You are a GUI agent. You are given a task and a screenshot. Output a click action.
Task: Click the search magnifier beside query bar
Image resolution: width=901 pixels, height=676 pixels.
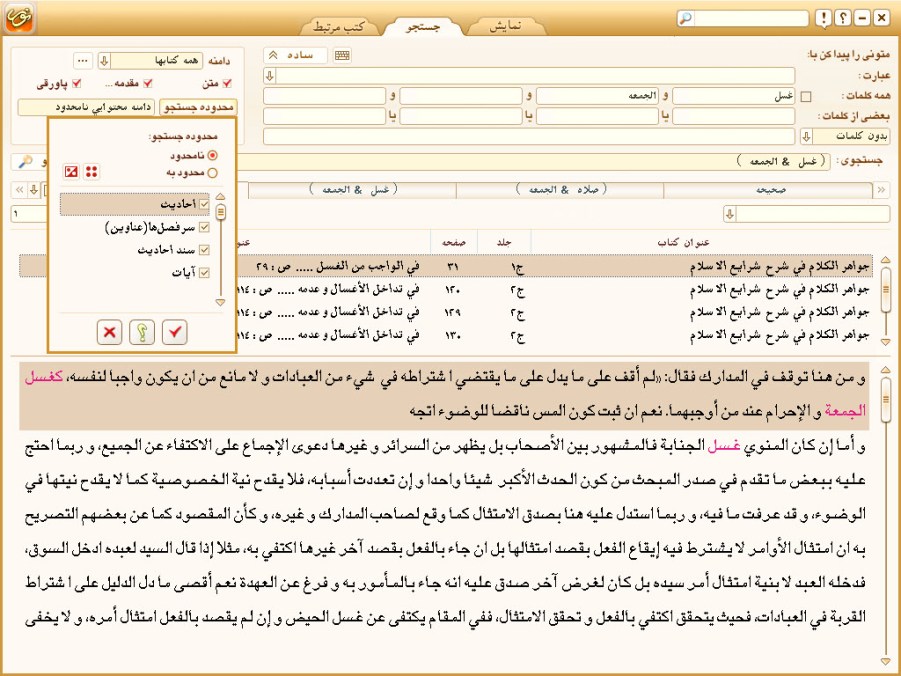[25, 162]
